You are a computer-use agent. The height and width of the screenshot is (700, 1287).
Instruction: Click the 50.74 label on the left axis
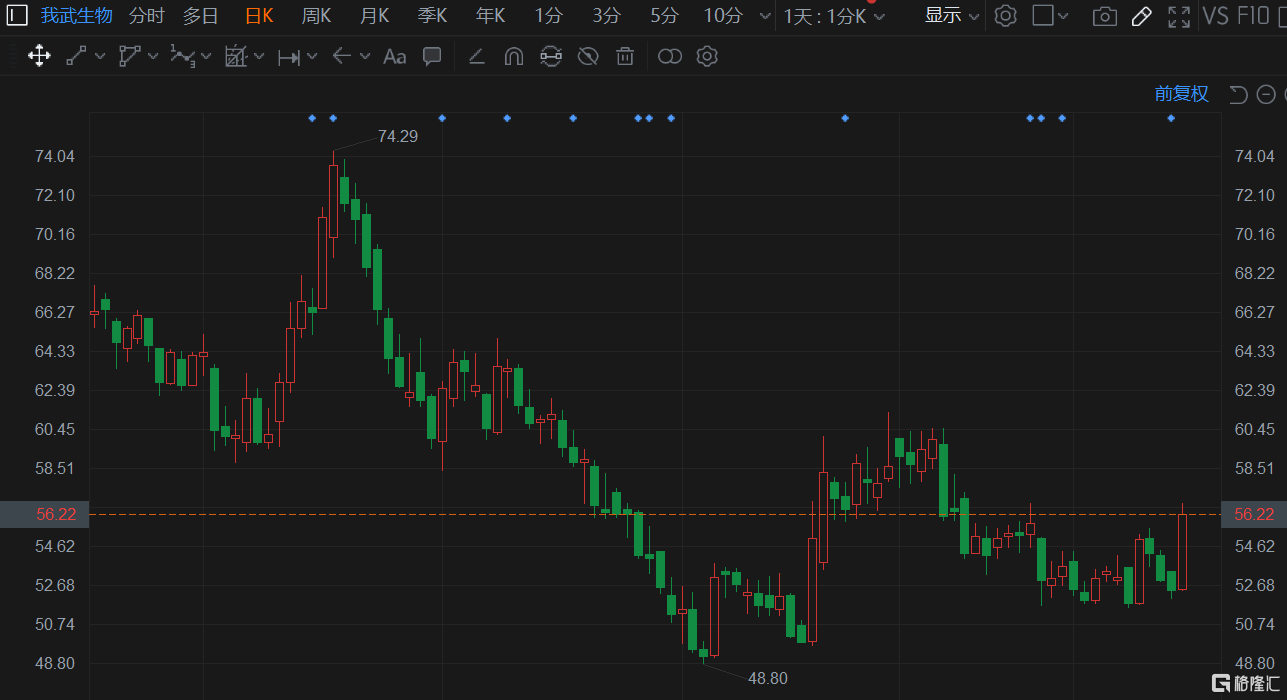coord(55,624)
